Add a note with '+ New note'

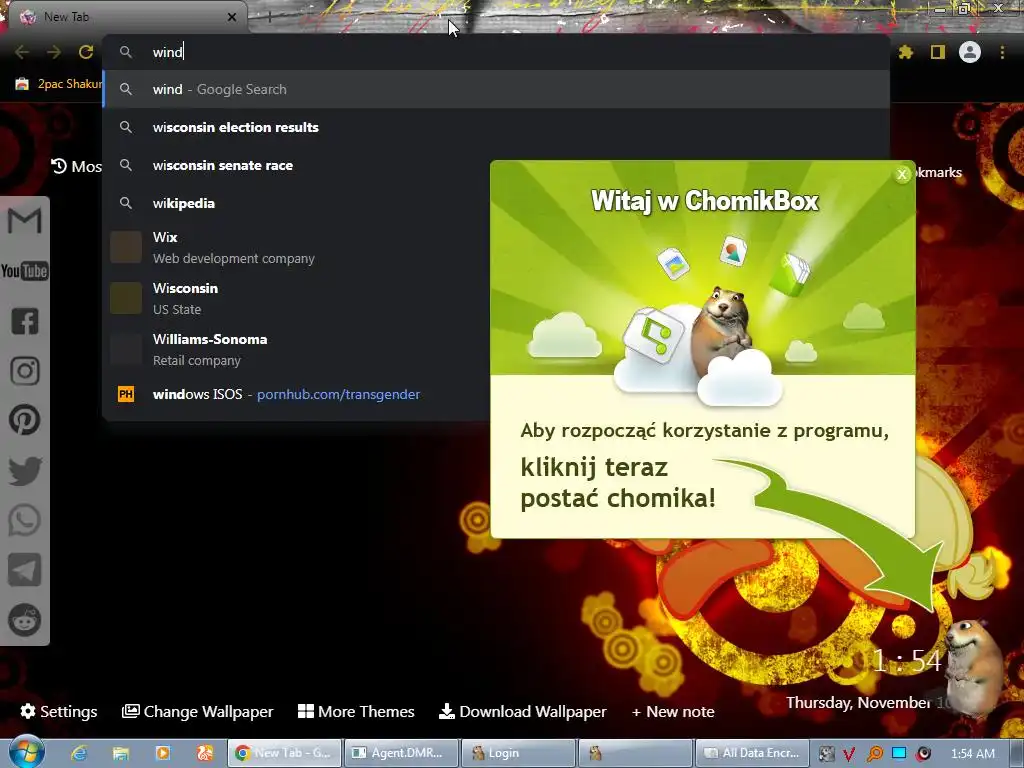[673, 711]
